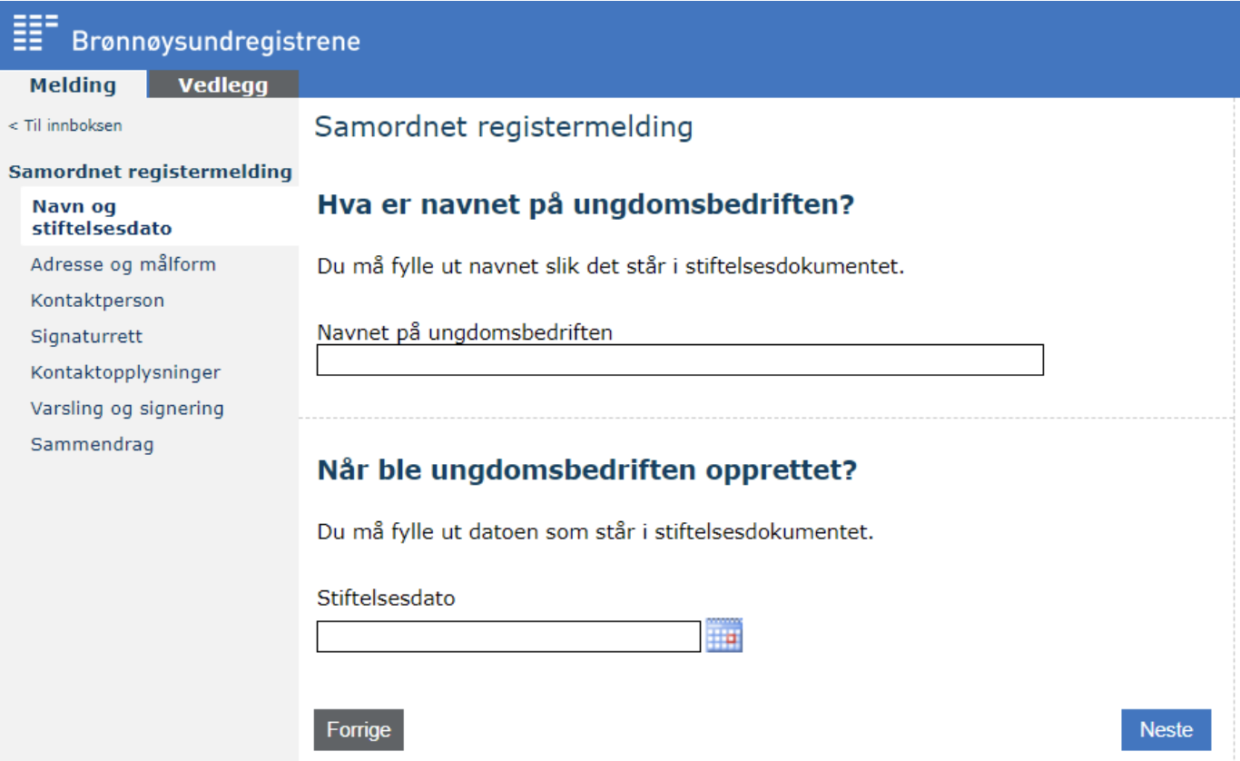Open the calendar date picker icon
1240x761 pixels.
pyautogui.click(x=724, y=635)
